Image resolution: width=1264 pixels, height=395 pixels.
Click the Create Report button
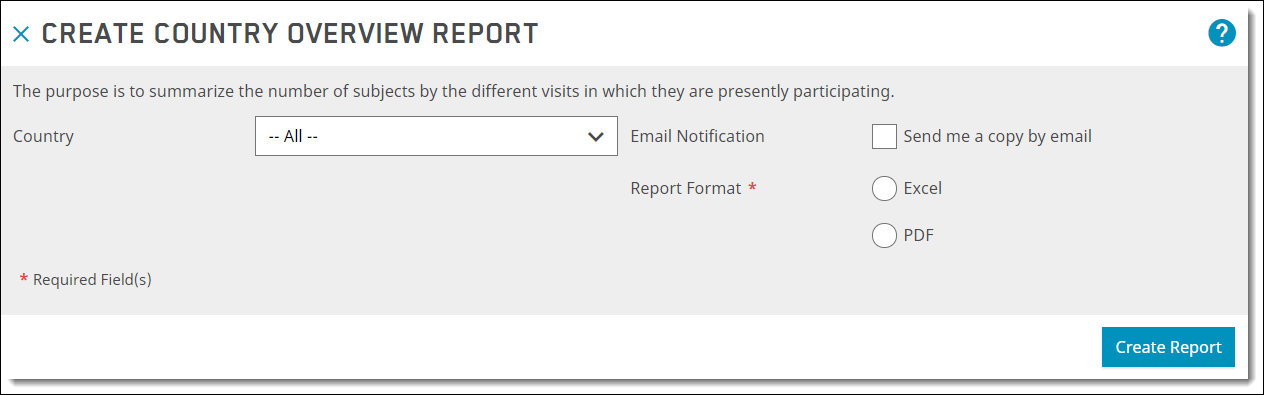click(x=1168, y=347)
